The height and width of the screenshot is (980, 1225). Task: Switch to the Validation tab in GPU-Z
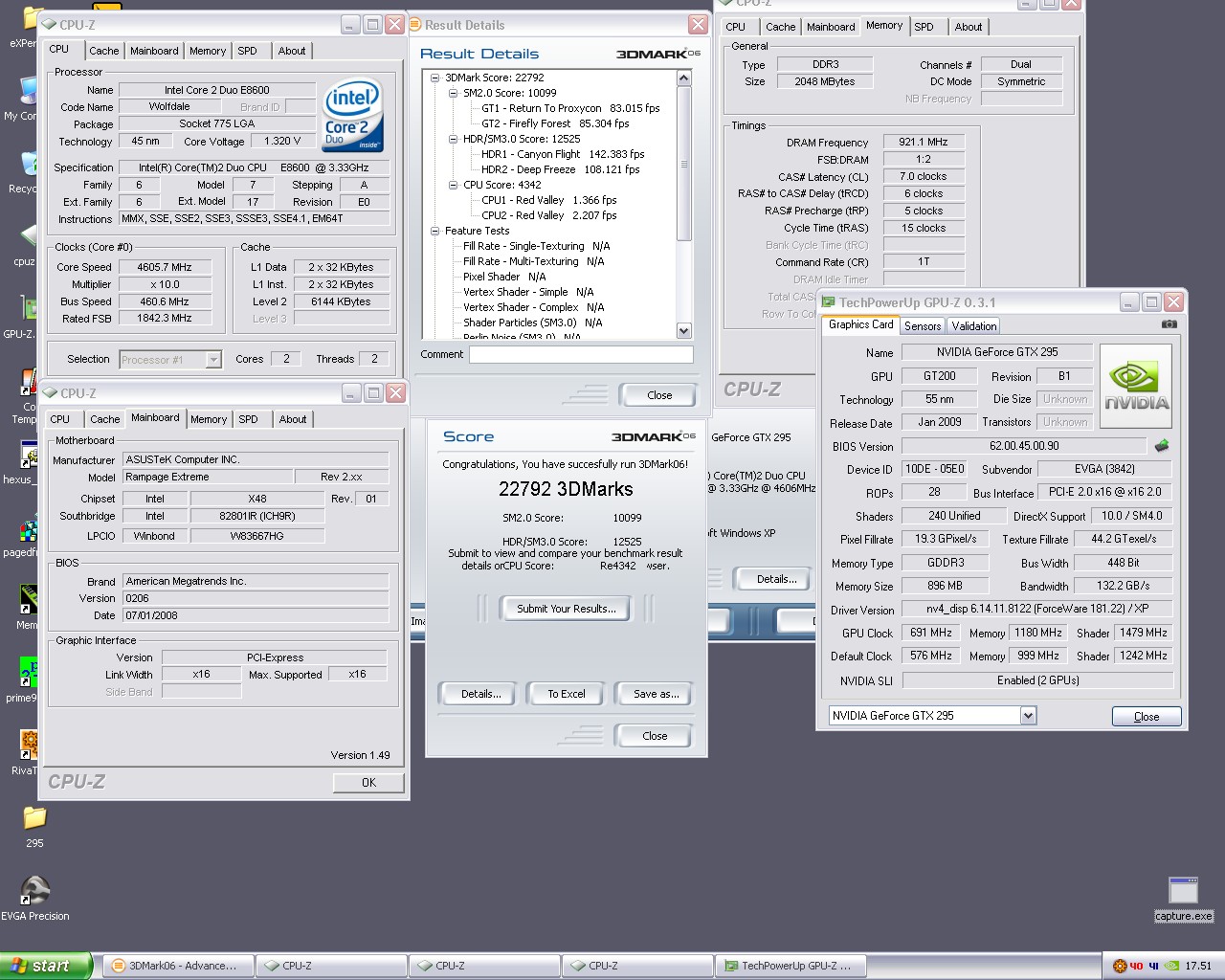(974, 326)
